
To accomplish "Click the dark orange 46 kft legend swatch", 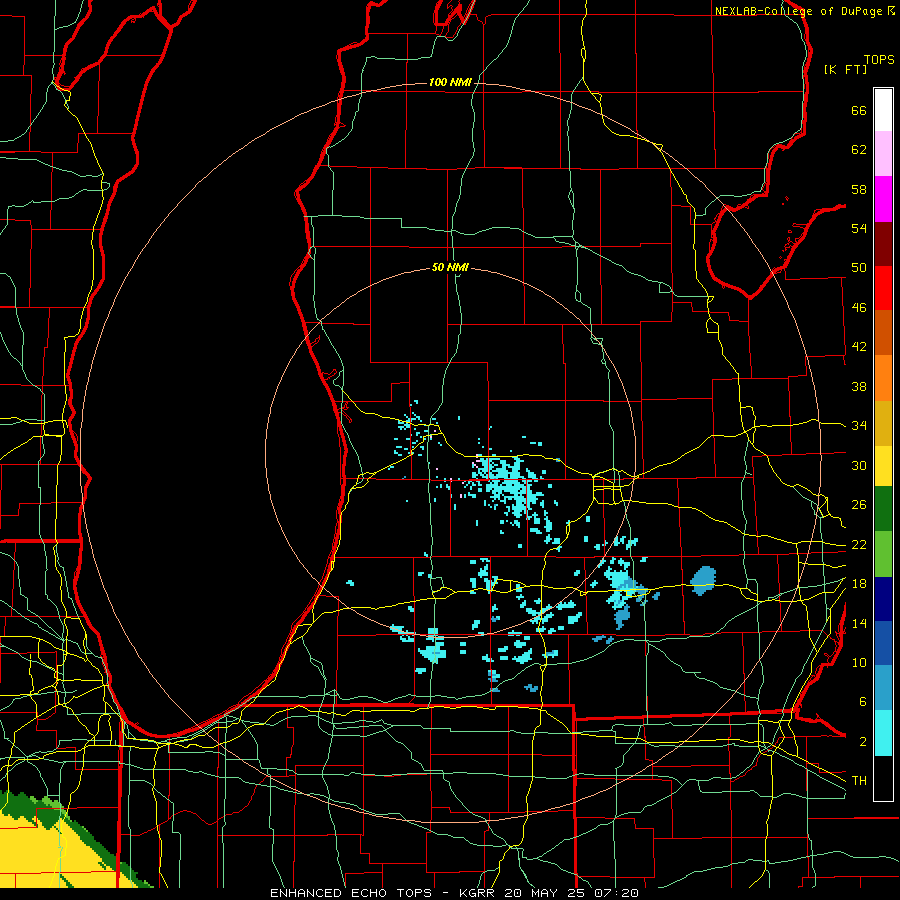I will (883, 333).
